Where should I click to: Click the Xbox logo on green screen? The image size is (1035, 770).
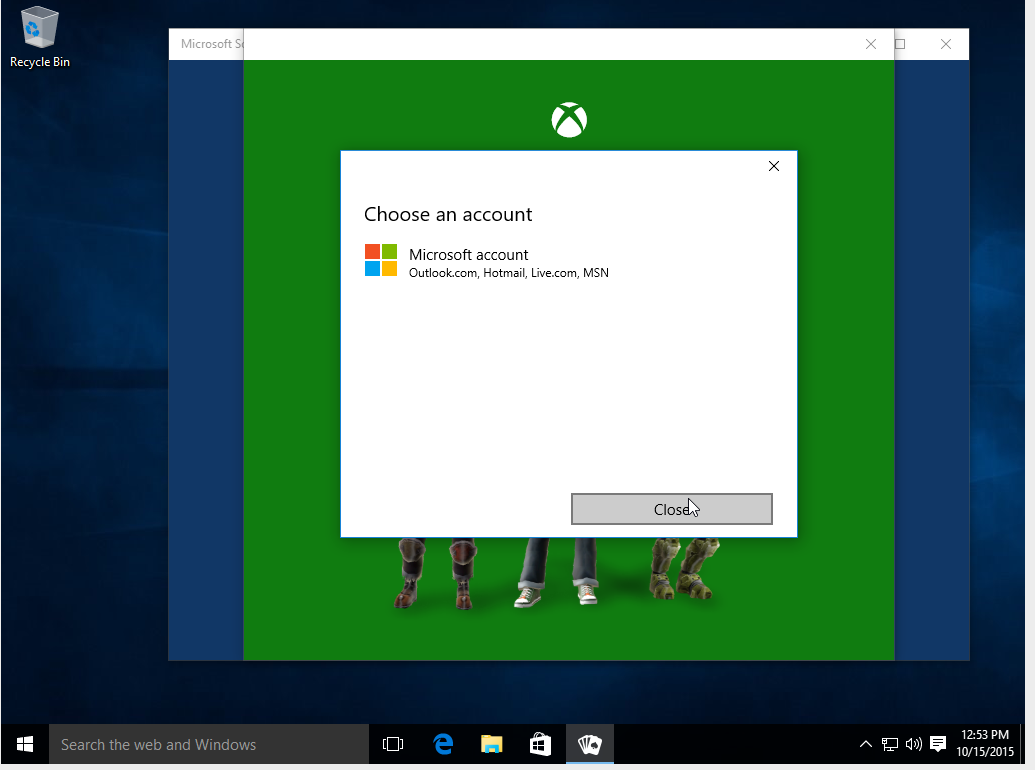tap(569, 120)
